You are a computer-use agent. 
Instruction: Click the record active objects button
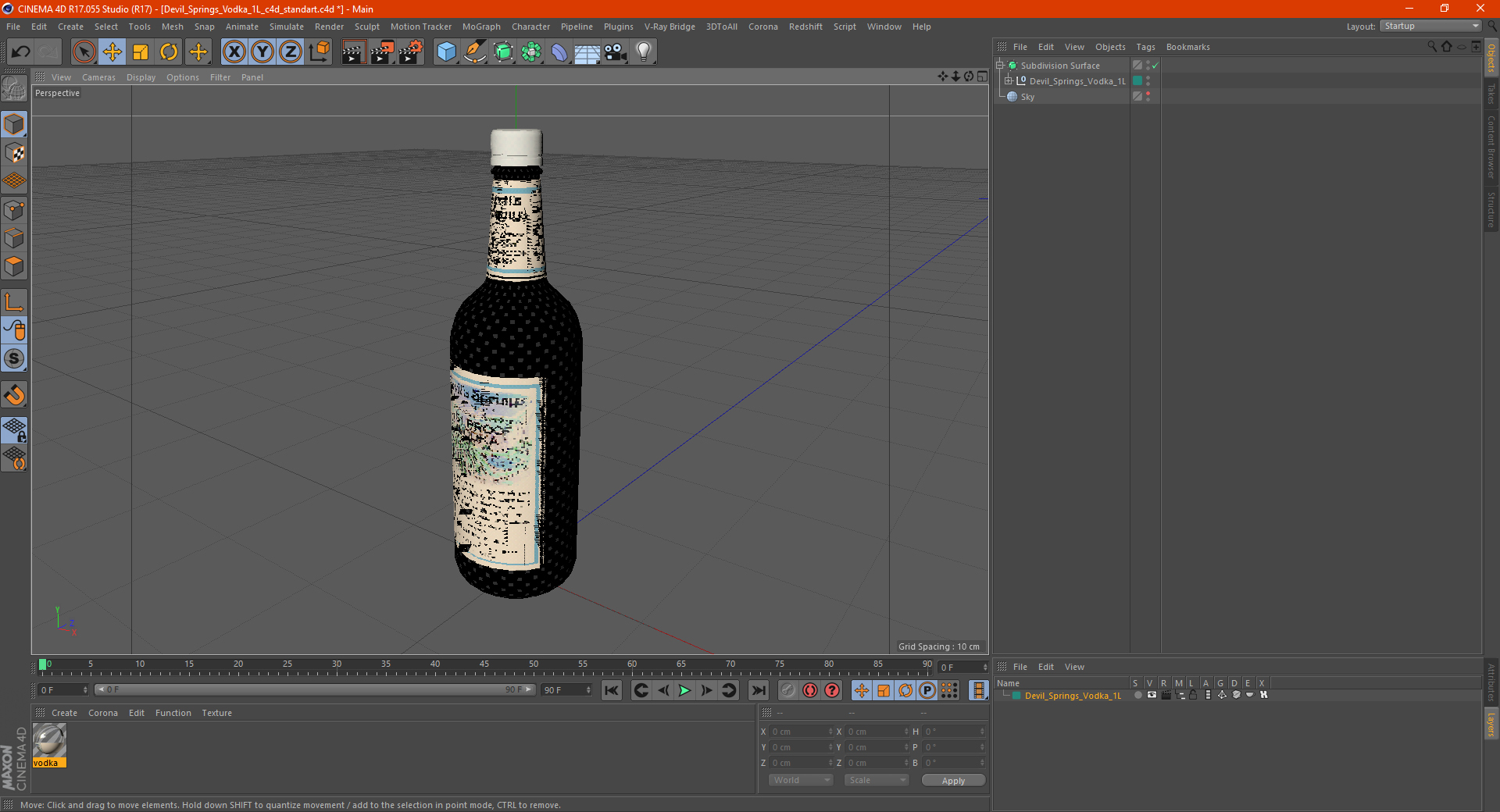[788, 690]
